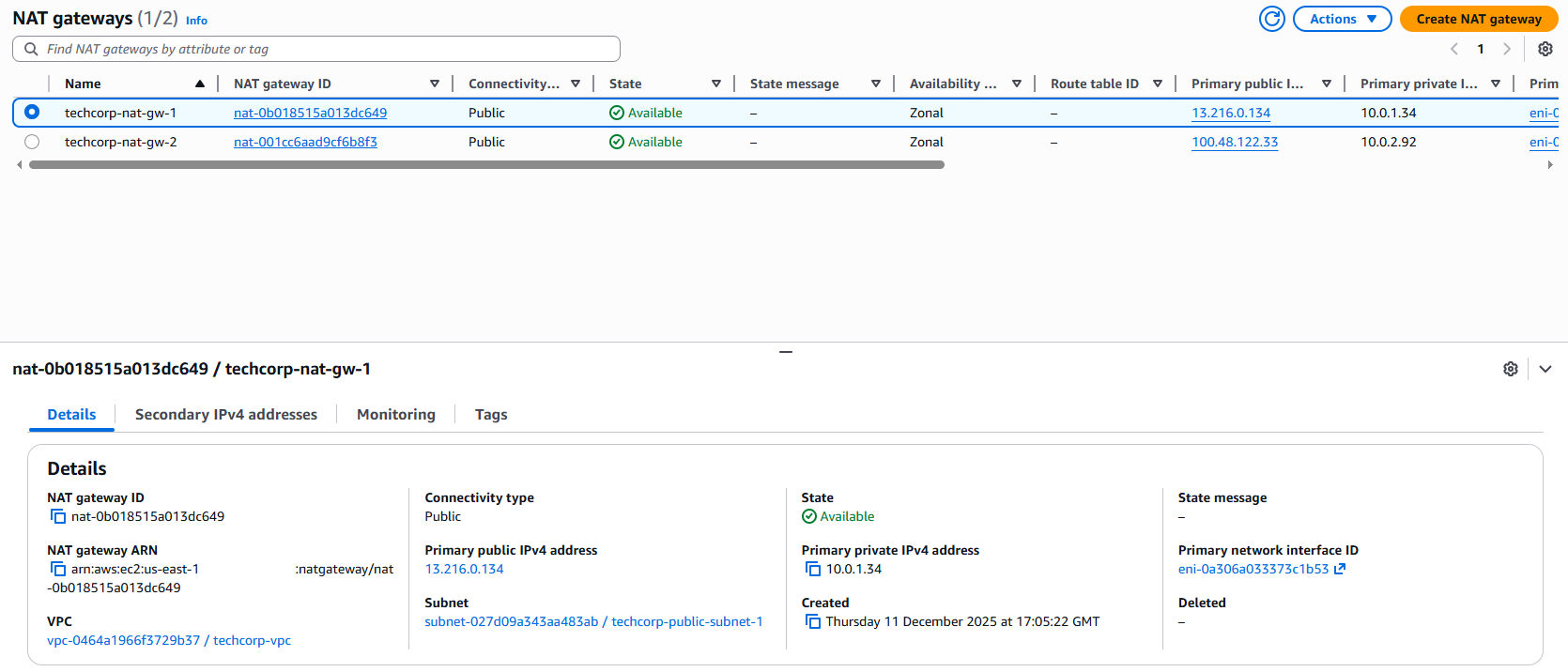The width and height of the screenshot is (1568, 672).
Task: Open State column filter dropdown
Action: (715, 84)
